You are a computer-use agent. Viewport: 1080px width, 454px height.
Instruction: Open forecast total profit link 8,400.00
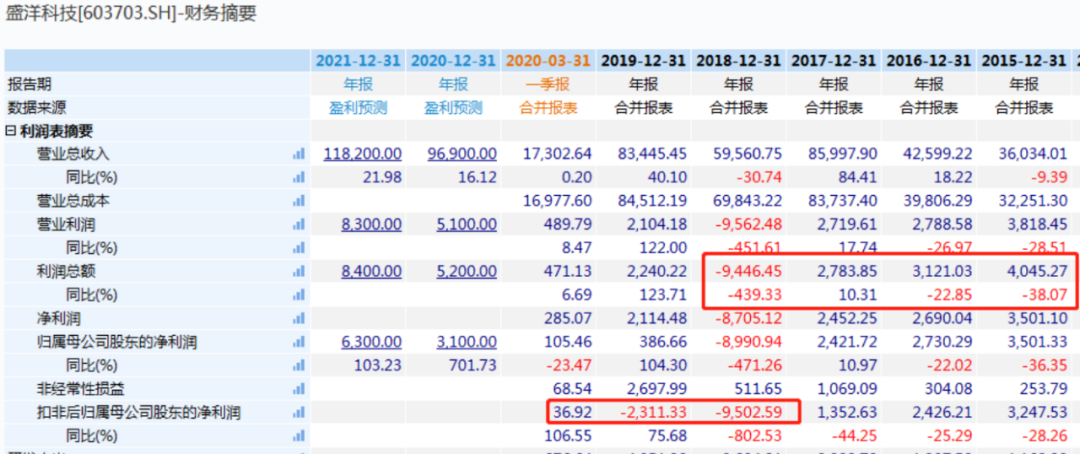click(372, 272)
